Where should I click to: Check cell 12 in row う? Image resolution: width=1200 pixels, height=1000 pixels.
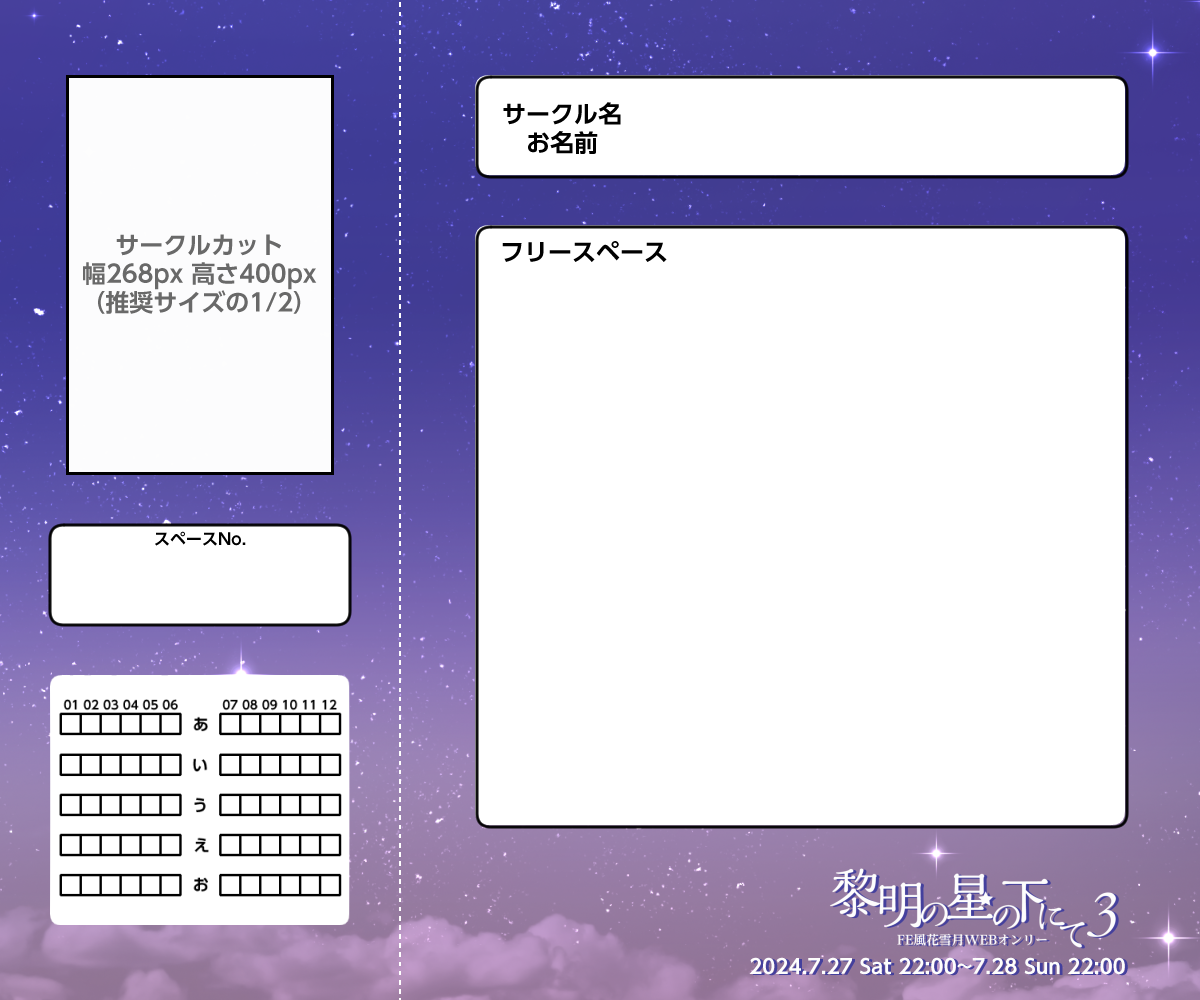click(x=331, y=805)
